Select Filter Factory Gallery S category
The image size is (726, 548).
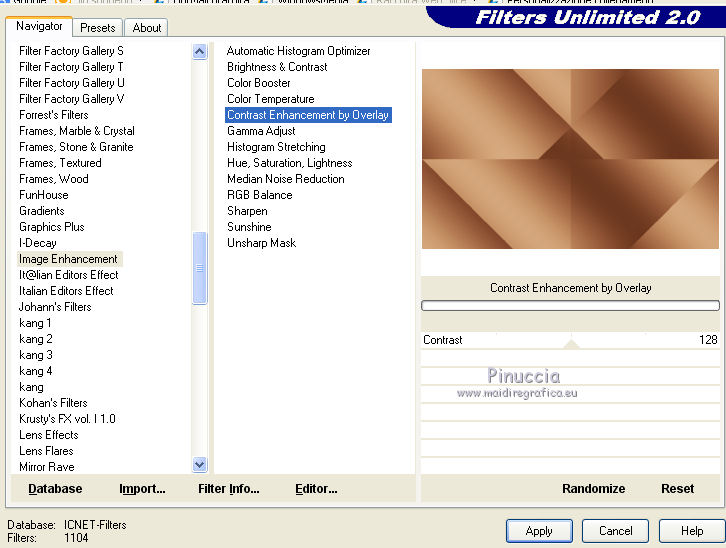click(71, 51)
